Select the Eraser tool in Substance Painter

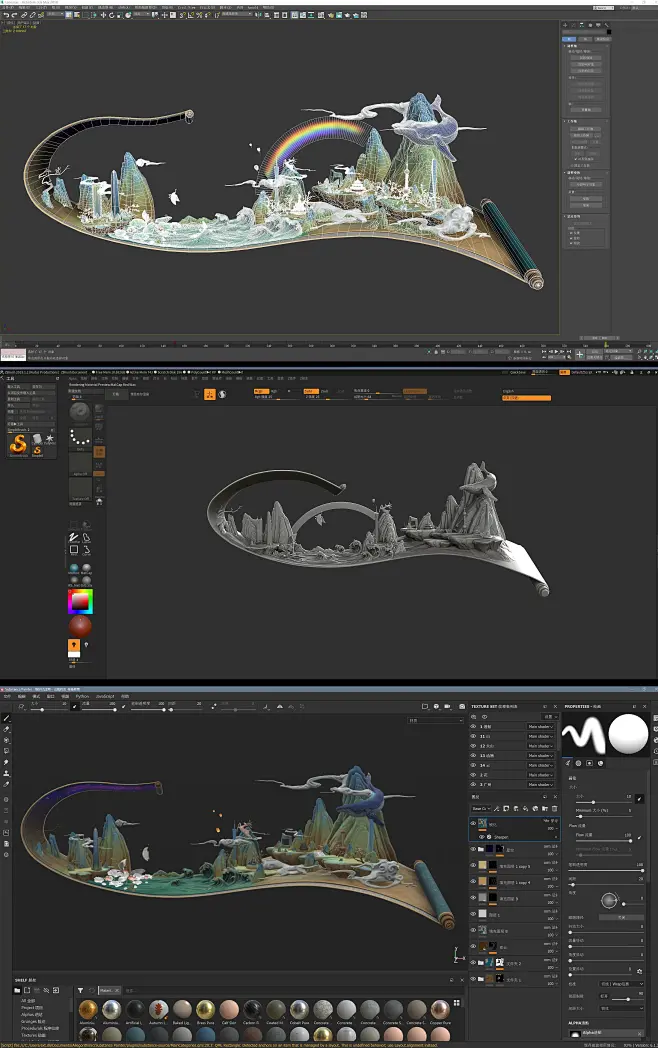(7, 729)
